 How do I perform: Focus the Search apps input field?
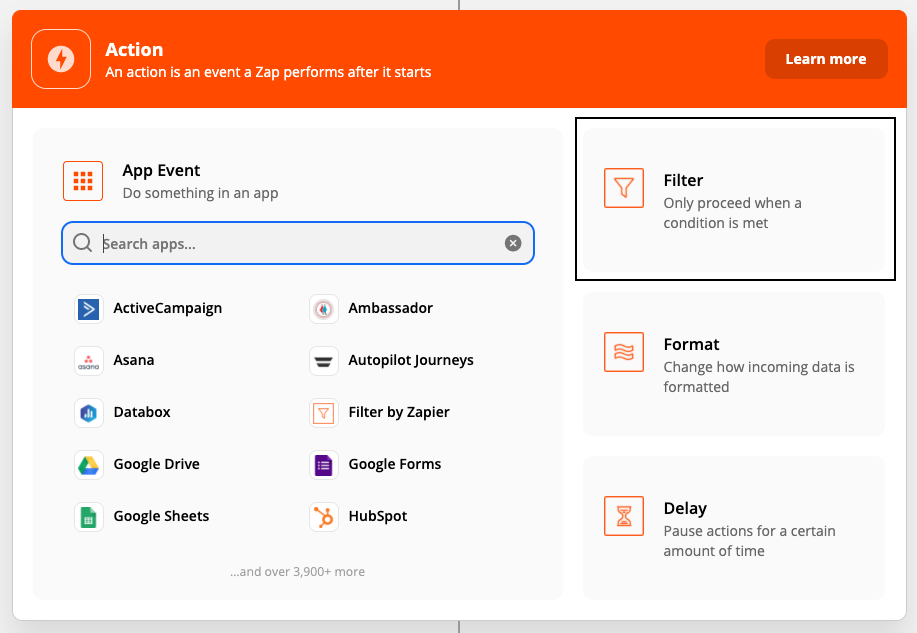point(298,243)
